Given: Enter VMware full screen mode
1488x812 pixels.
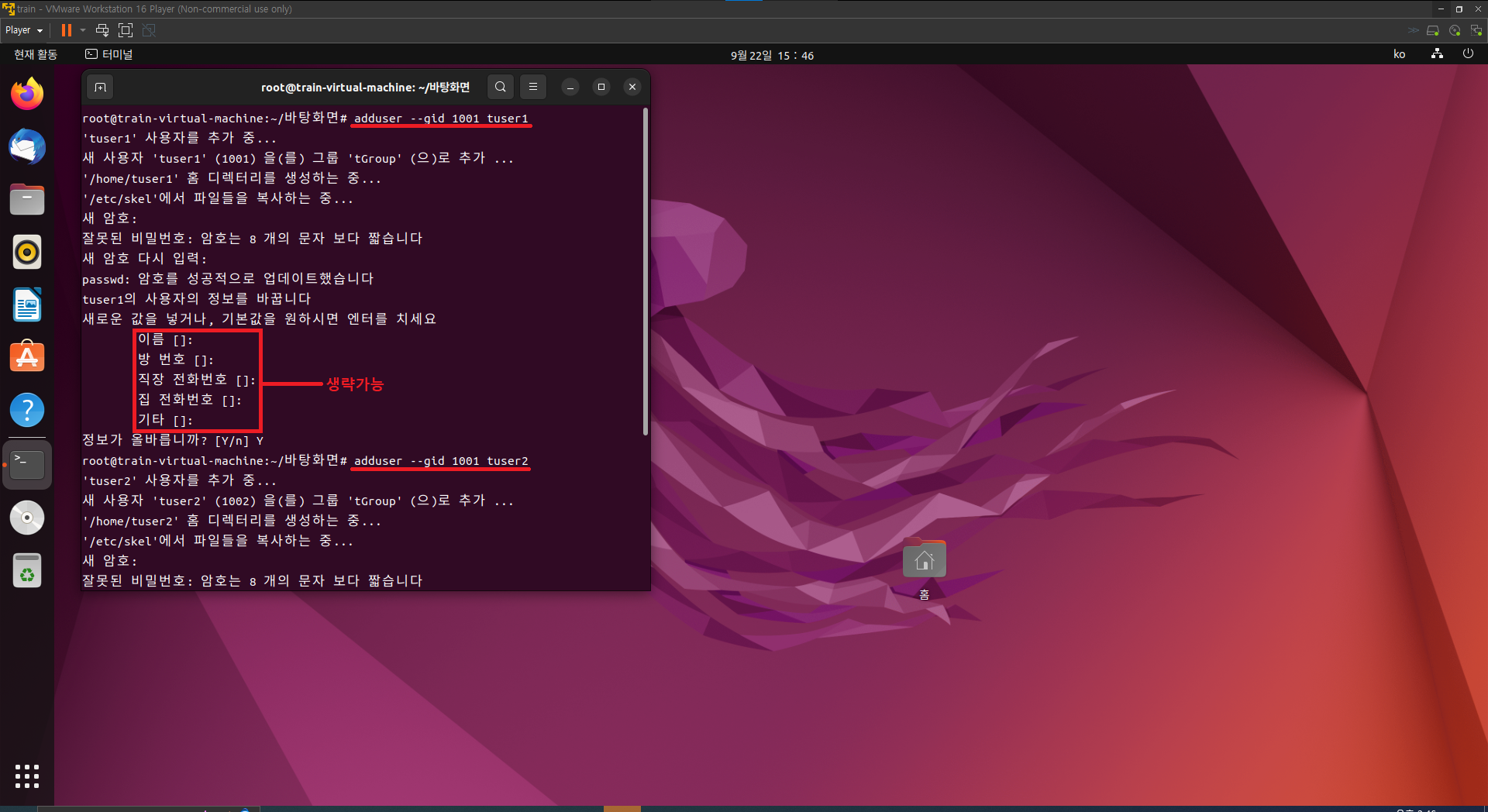Looking at the screenshot, I should pos(126,30).
